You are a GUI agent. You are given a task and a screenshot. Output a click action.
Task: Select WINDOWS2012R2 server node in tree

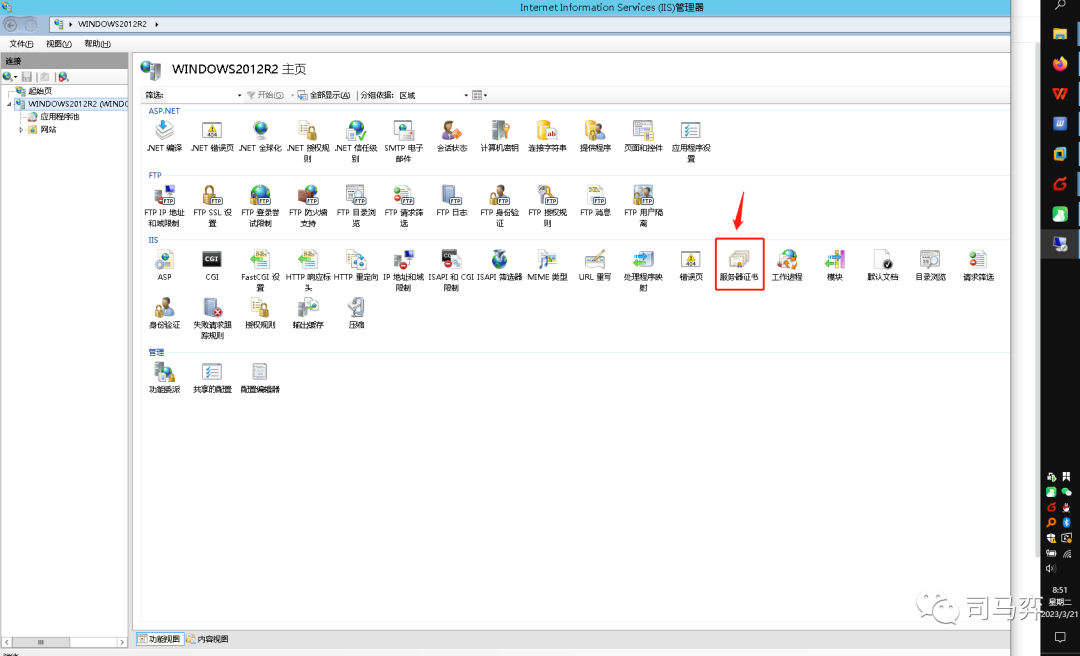click(x=77, y=104)
